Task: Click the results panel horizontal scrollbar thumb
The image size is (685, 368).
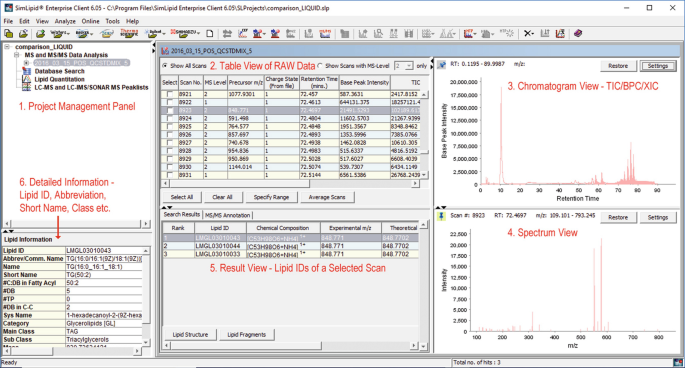Action: (x=246, y=346)
